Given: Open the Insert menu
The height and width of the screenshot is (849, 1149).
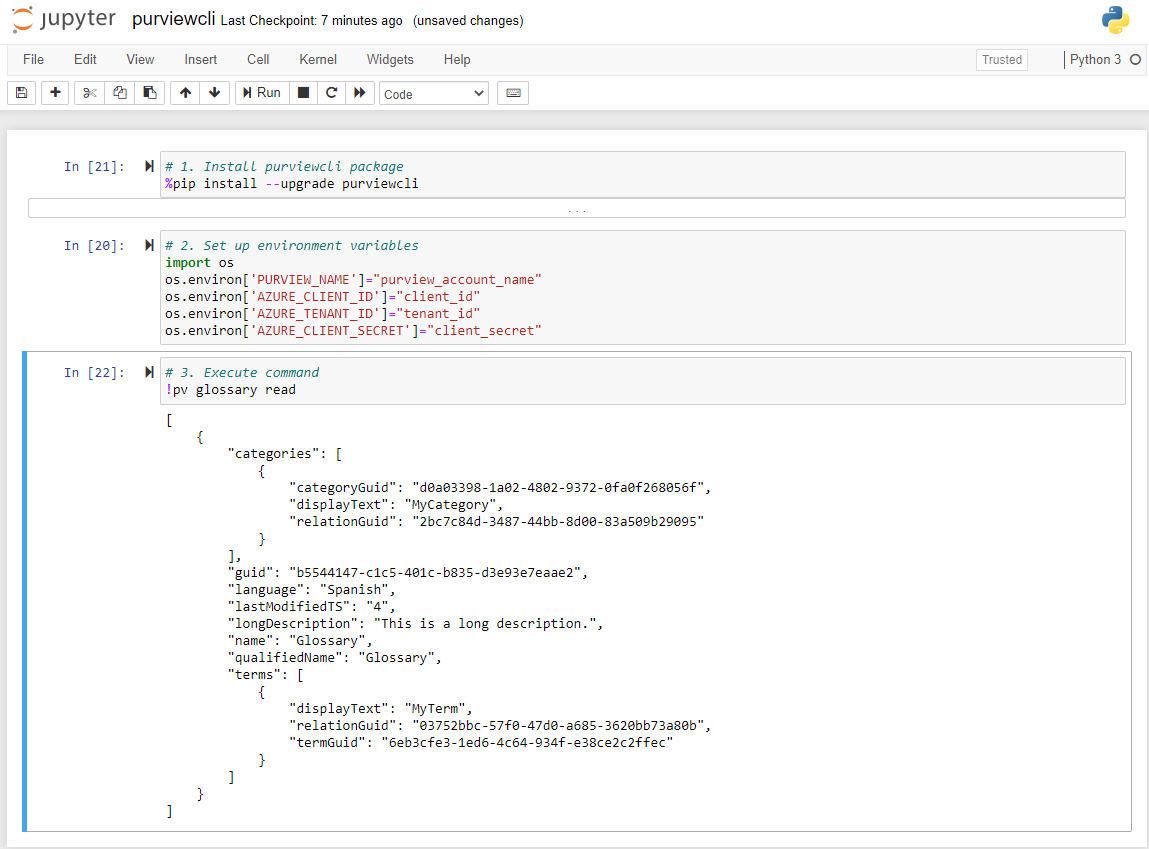Looking at the screenshot, I should [x=200, y=59].
